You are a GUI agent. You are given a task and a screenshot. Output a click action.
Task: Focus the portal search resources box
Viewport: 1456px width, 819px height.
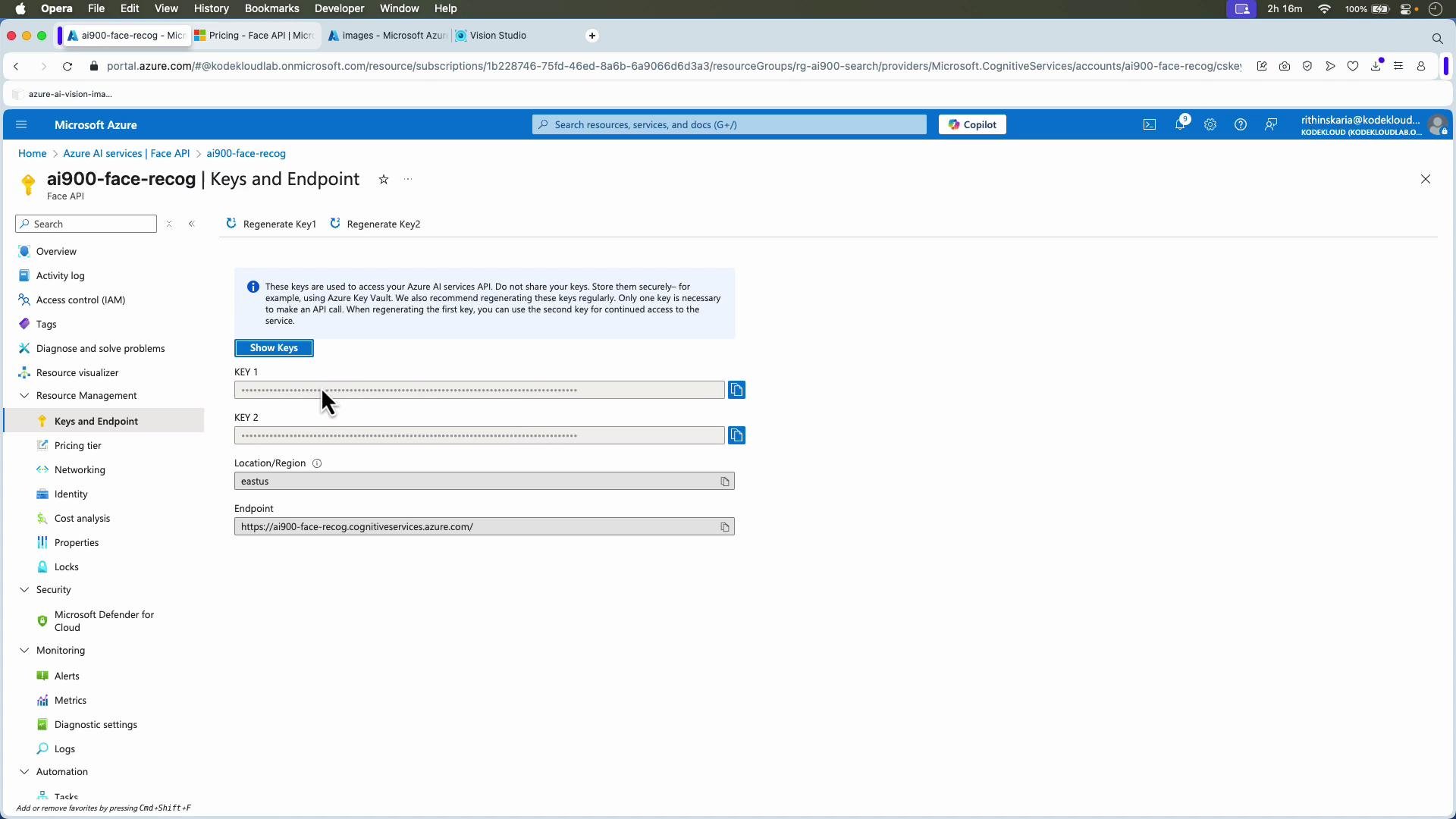coord(730,124)
